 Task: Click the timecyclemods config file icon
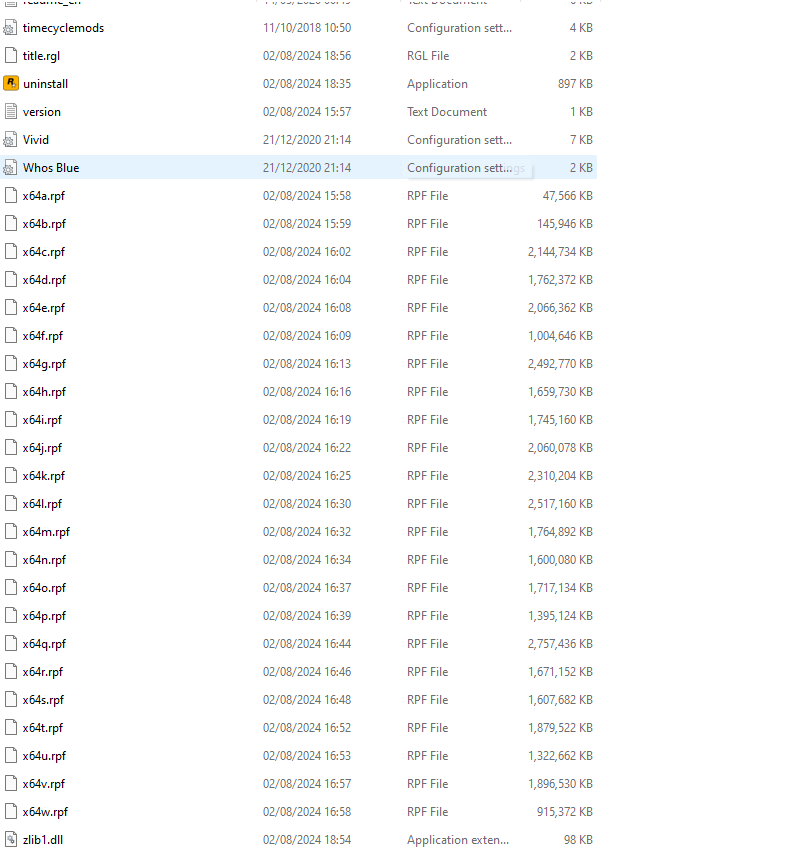[10, 28]
